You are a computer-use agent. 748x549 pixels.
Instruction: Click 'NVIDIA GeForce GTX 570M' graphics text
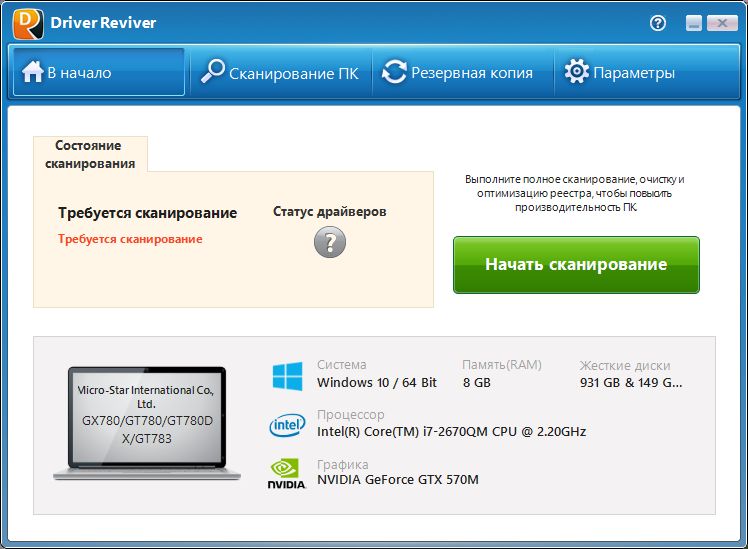pos(398,480)
